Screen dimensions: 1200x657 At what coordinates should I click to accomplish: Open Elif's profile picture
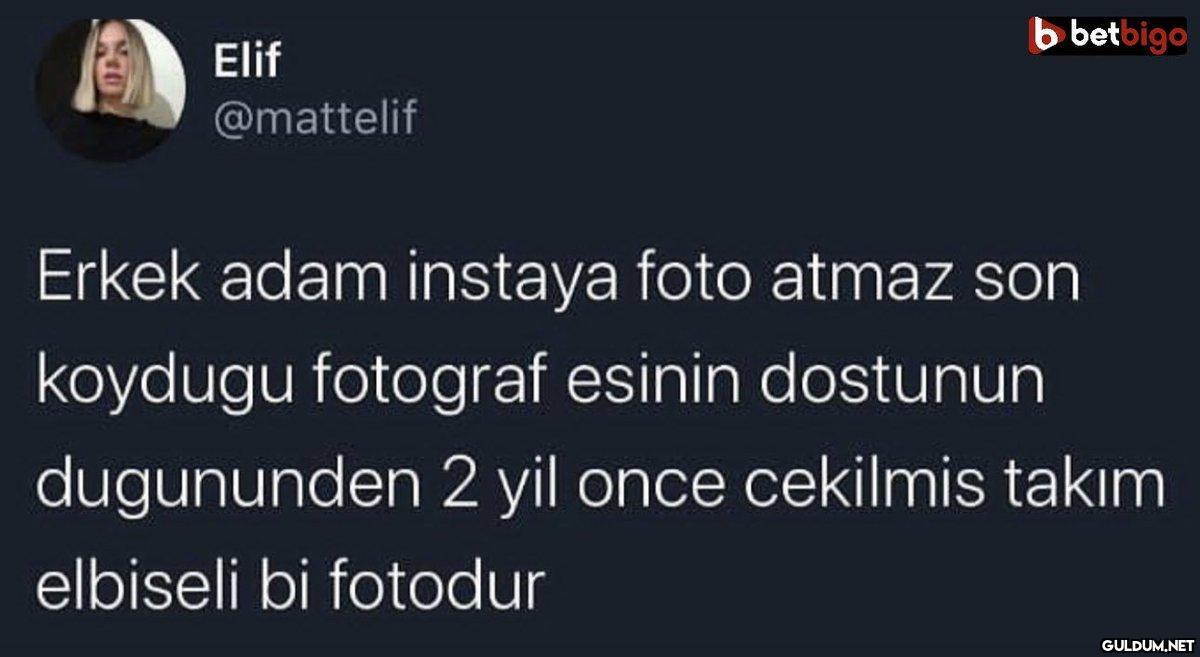(111, 90)
